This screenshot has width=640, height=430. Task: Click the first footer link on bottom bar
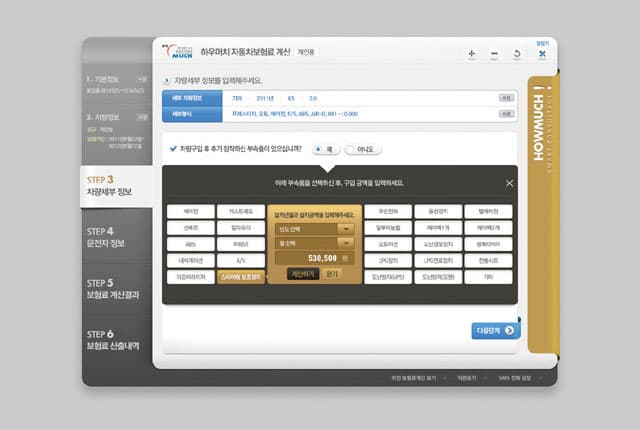click(413, 379)
